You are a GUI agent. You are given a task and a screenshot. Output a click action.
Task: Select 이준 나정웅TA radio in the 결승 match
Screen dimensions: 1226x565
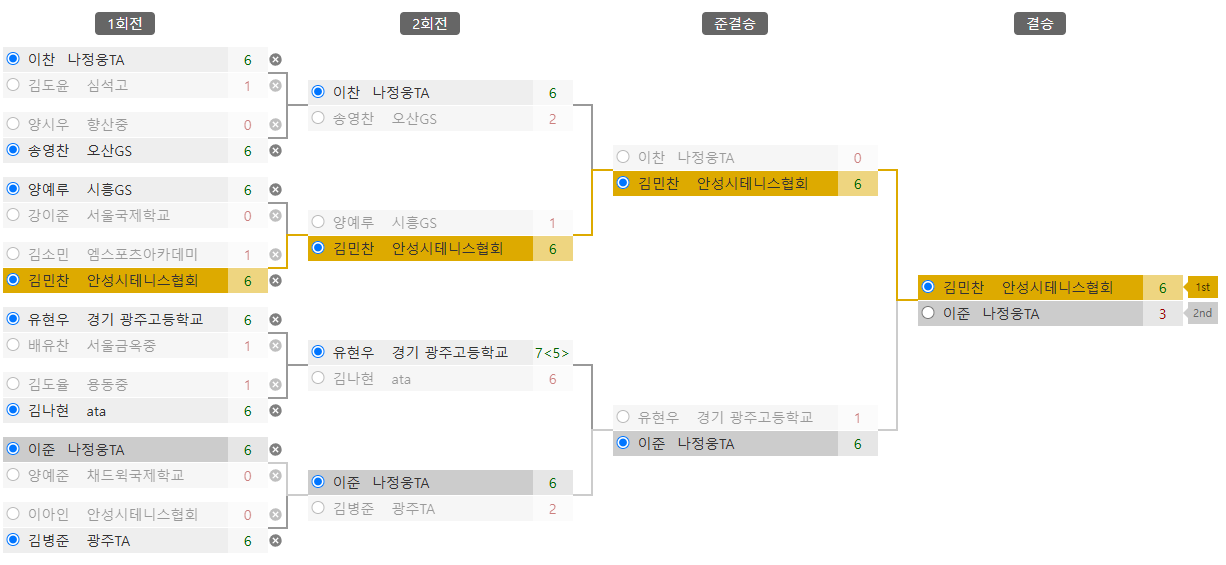coord(928,313)
